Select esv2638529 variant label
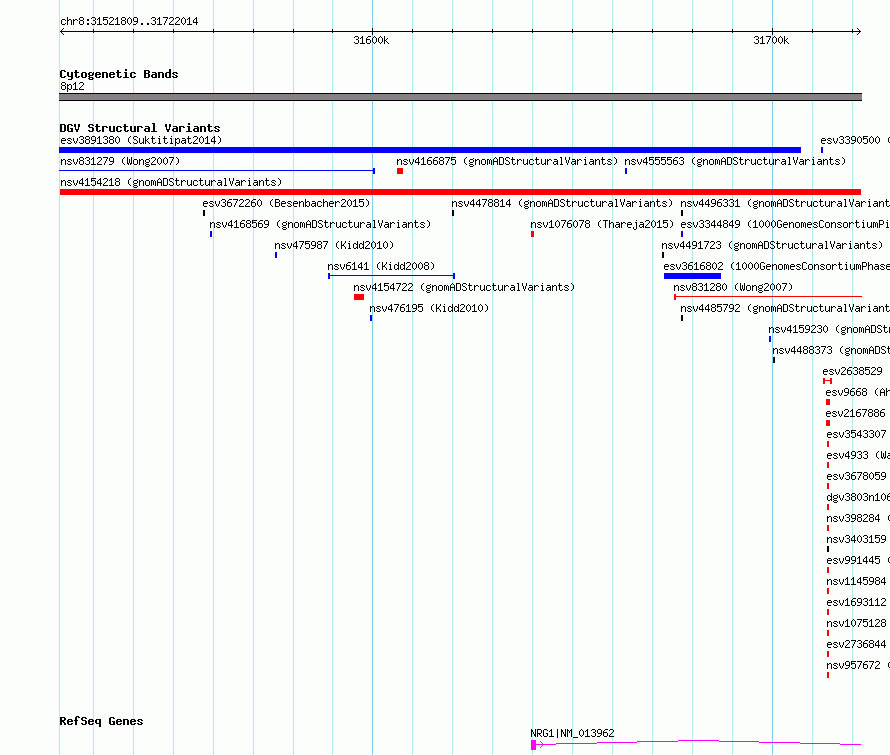 point(853,371)
